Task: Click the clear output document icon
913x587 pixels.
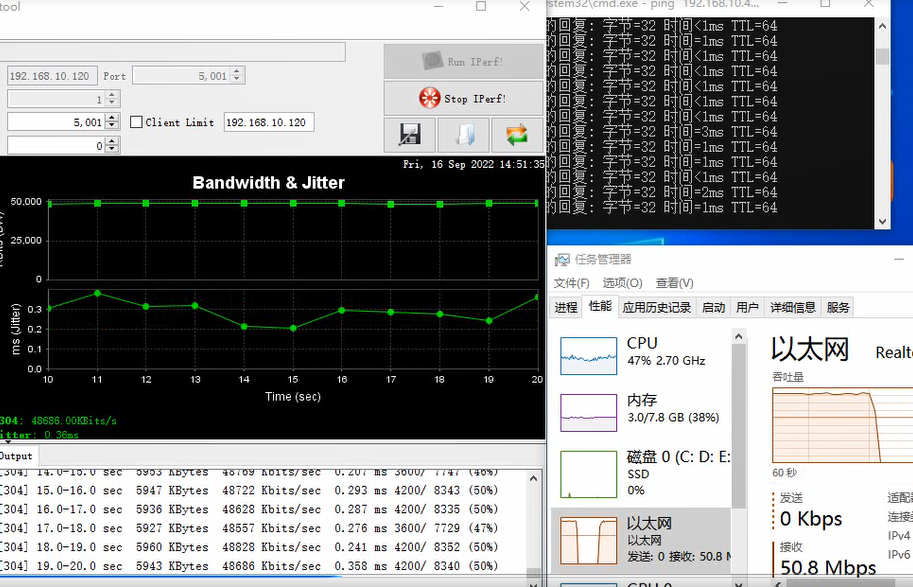Action: (x=464, y=135)
